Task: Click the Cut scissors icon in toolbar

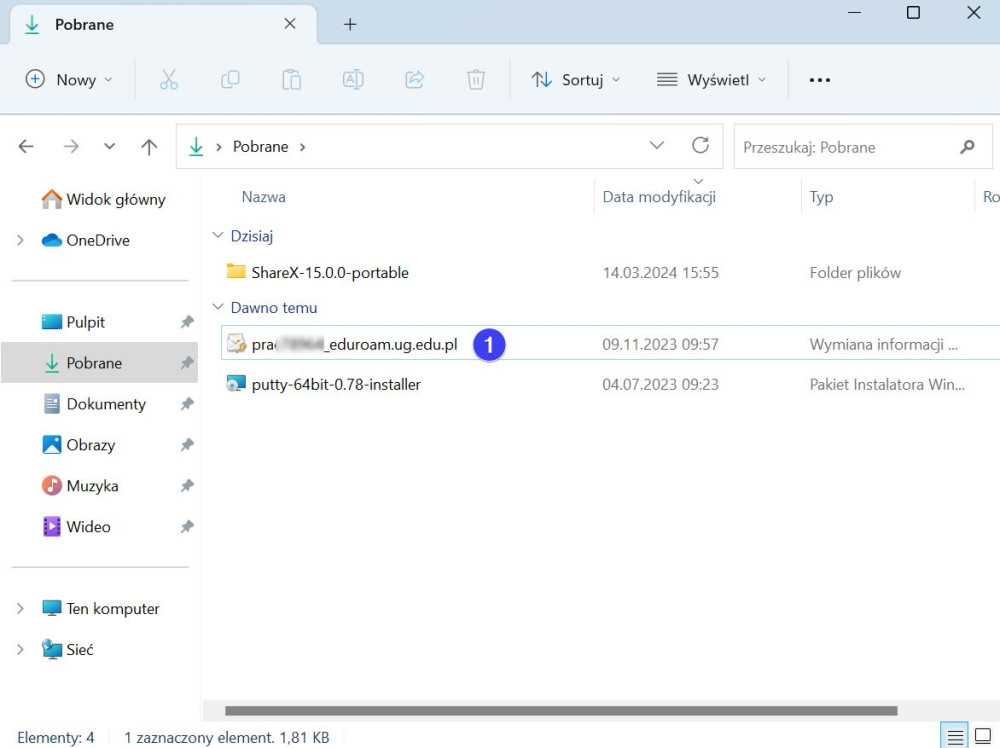Action: 168,80
